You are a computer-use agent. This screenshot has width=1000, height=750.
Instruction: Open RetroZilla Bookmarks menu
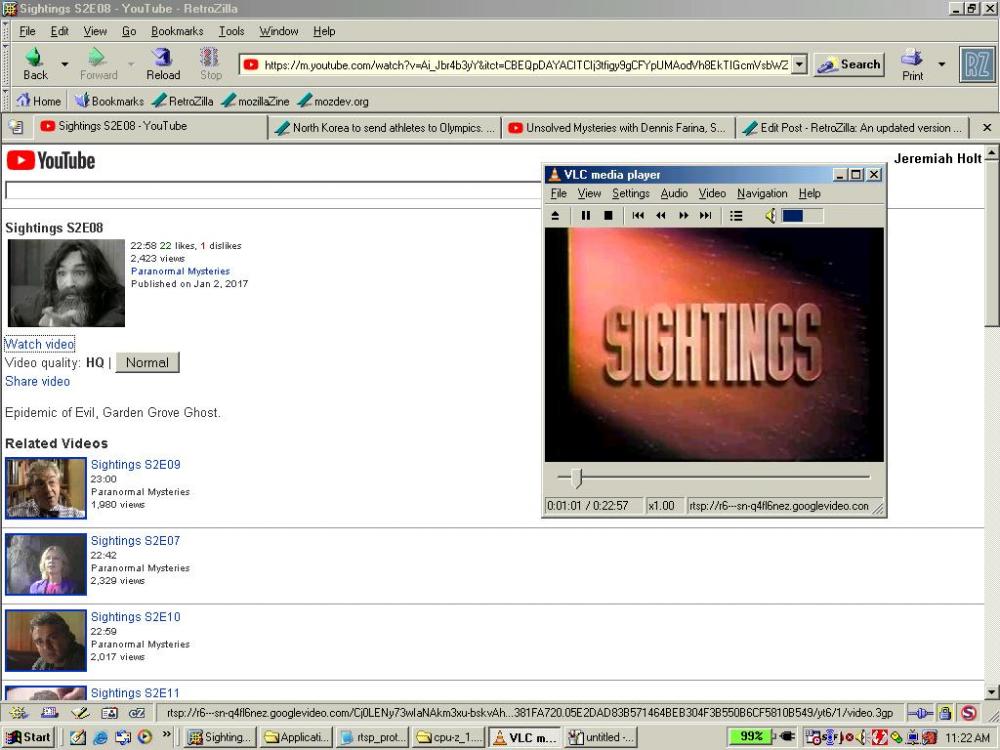coord(177,31)
